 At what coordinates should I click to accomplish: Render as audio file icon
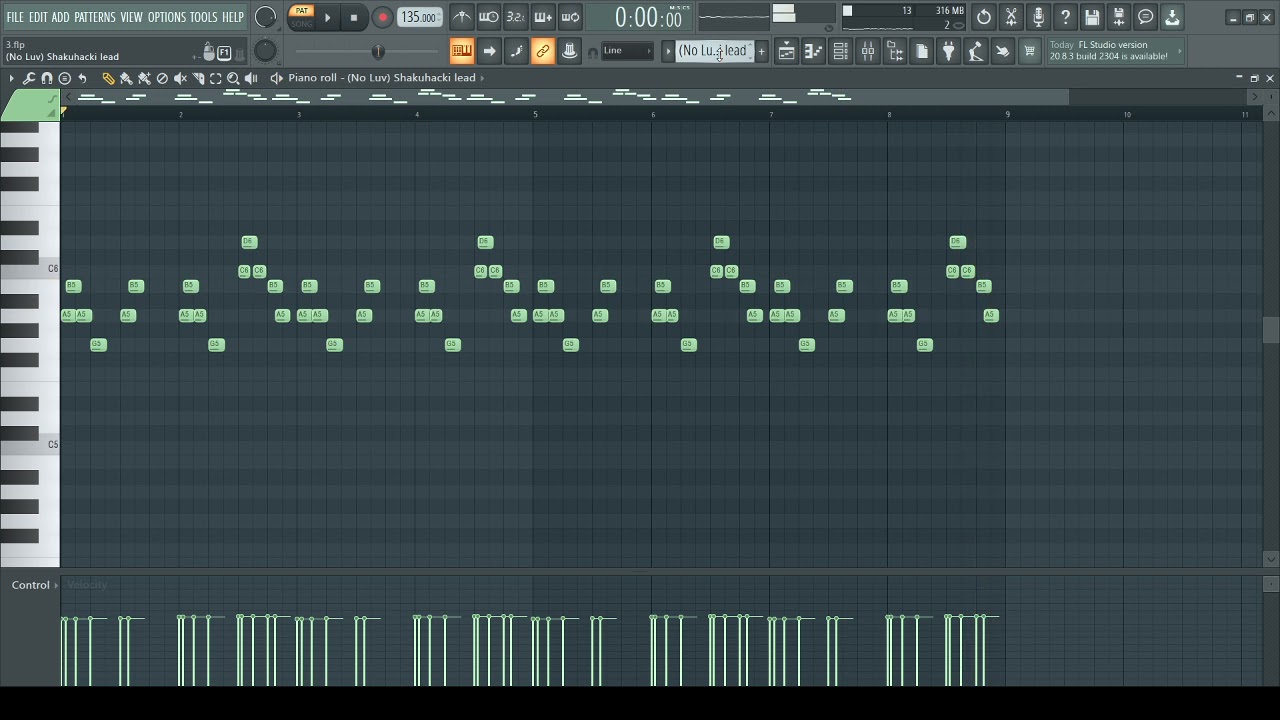(x=1119, y=17)
